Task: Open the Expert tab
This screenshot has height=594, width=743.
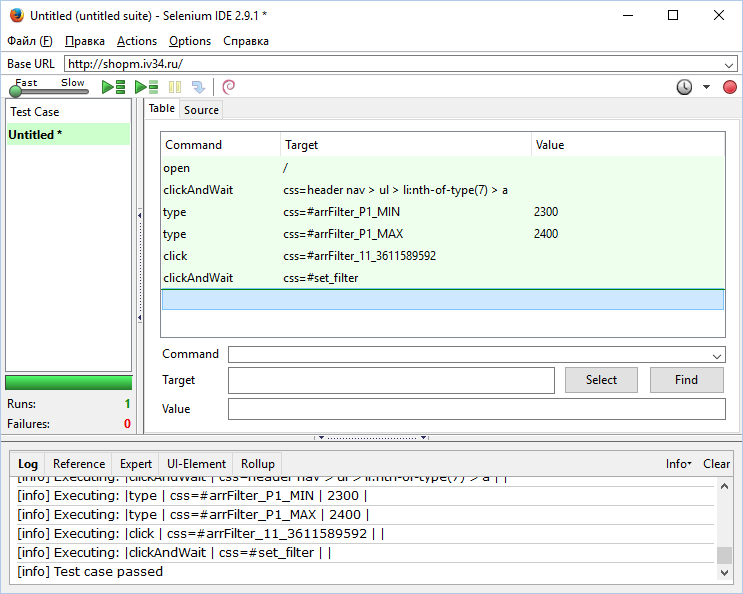Action: click(x=136, y=464)
